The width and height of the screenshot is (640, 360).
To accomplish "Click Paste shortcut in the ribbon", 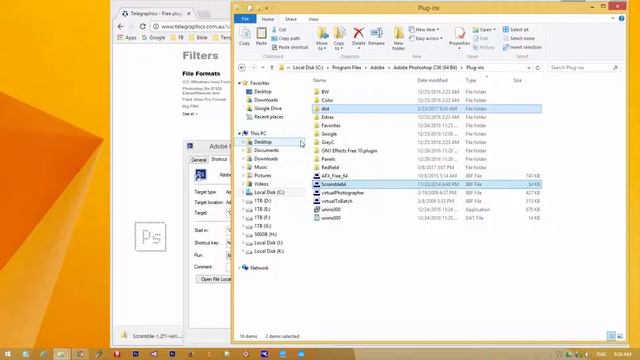I will pyautogui.click(x=290, y=47).
